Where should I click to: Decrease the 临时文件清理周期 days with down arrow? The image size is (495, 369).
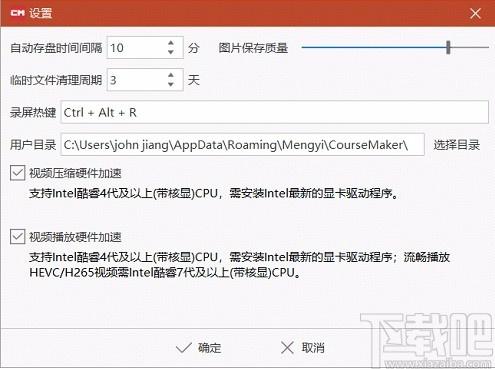[x=171, y=84]
